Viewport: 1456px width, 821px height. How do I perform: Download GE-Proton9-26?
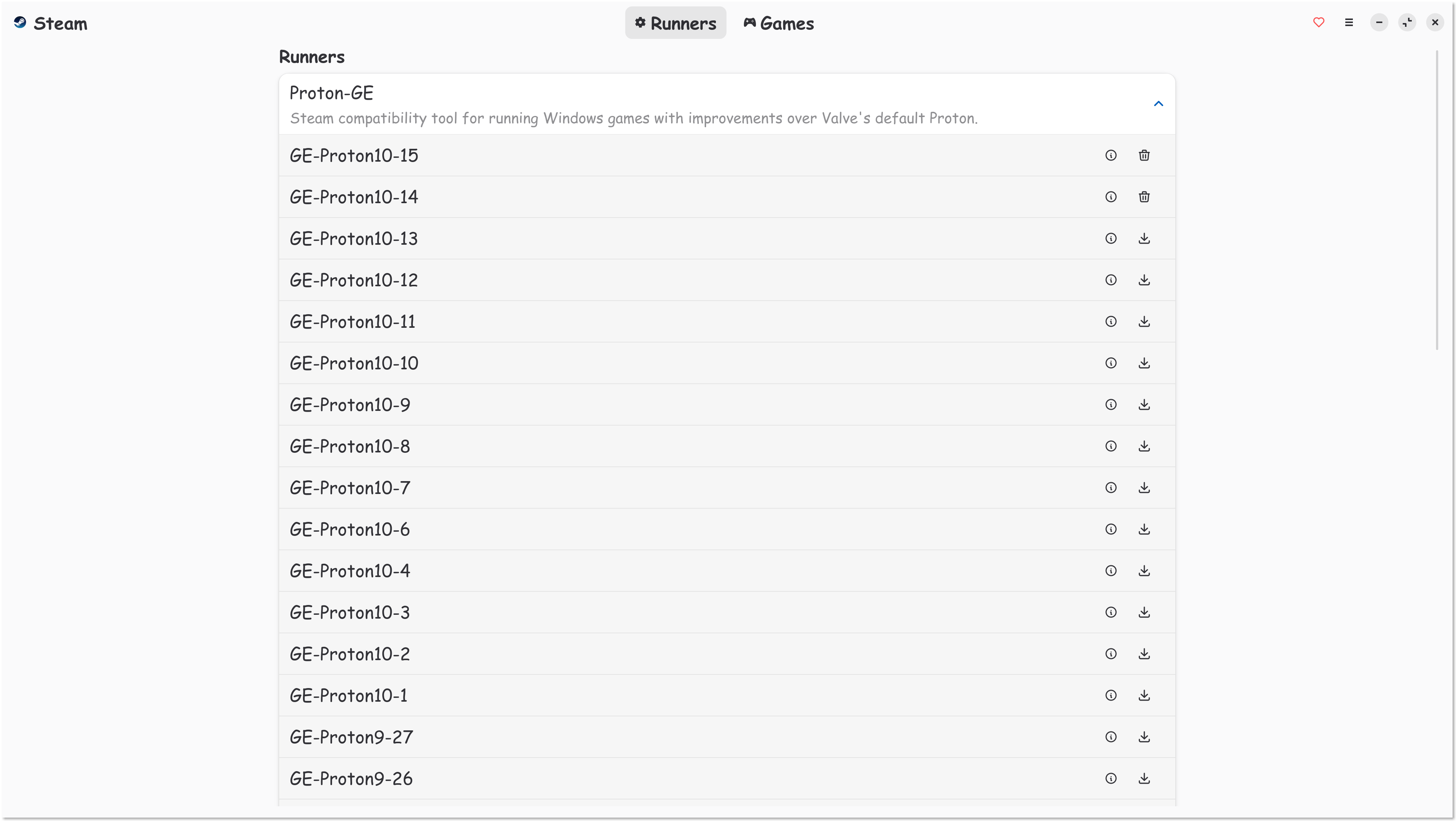coord(1144,778)
